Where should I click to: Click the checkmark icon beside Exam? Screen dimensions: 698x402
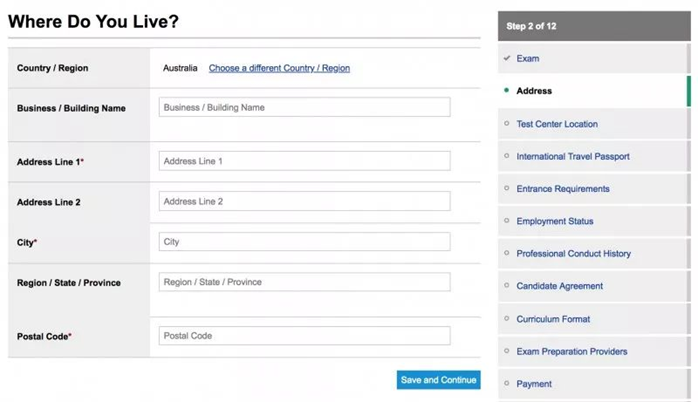[x=507, y=59]
